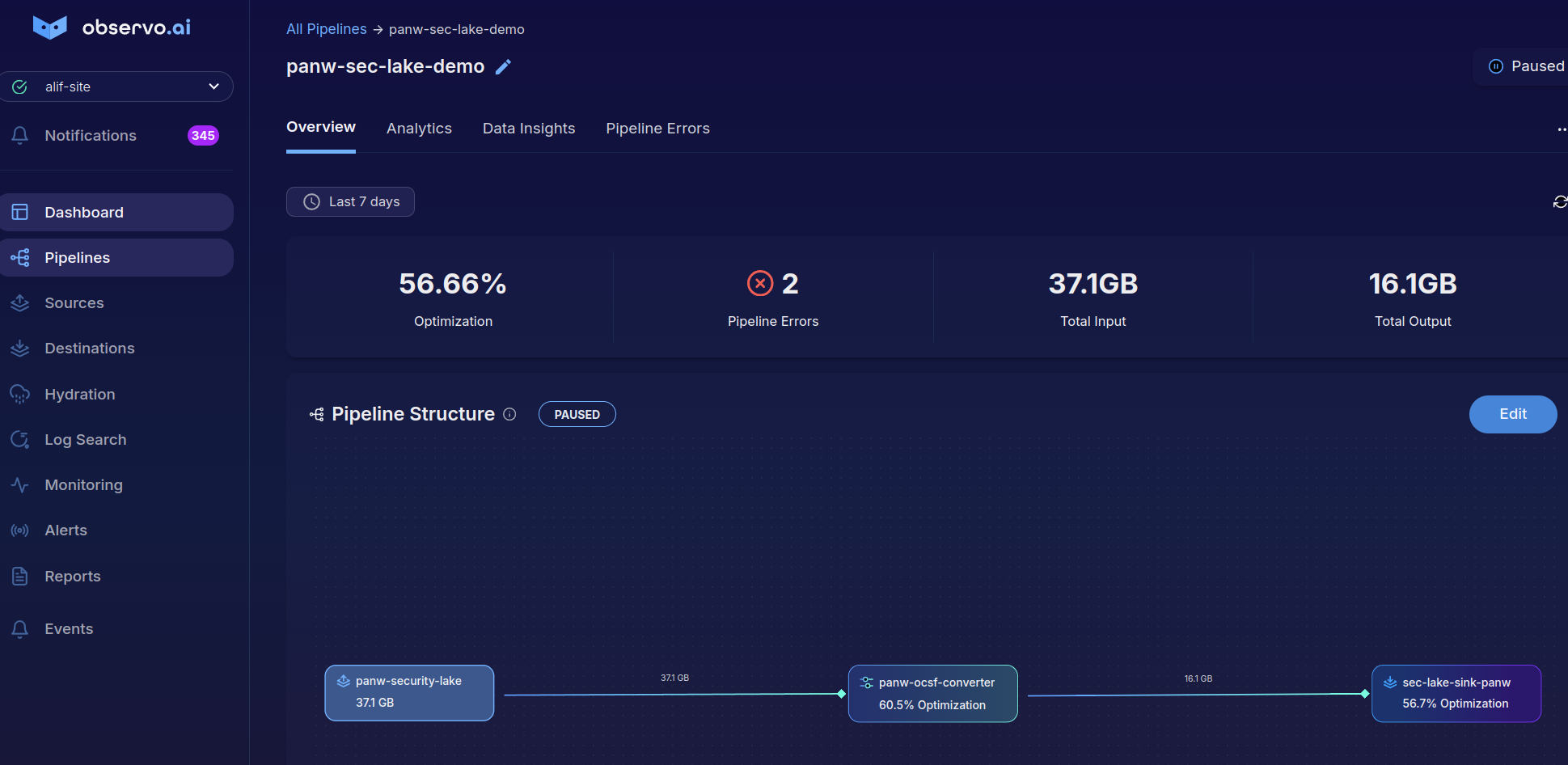Click the Edit pipeline structure button
Image resolution: width=1568 pixels, height=765 pixels.
click(1512, 414)
